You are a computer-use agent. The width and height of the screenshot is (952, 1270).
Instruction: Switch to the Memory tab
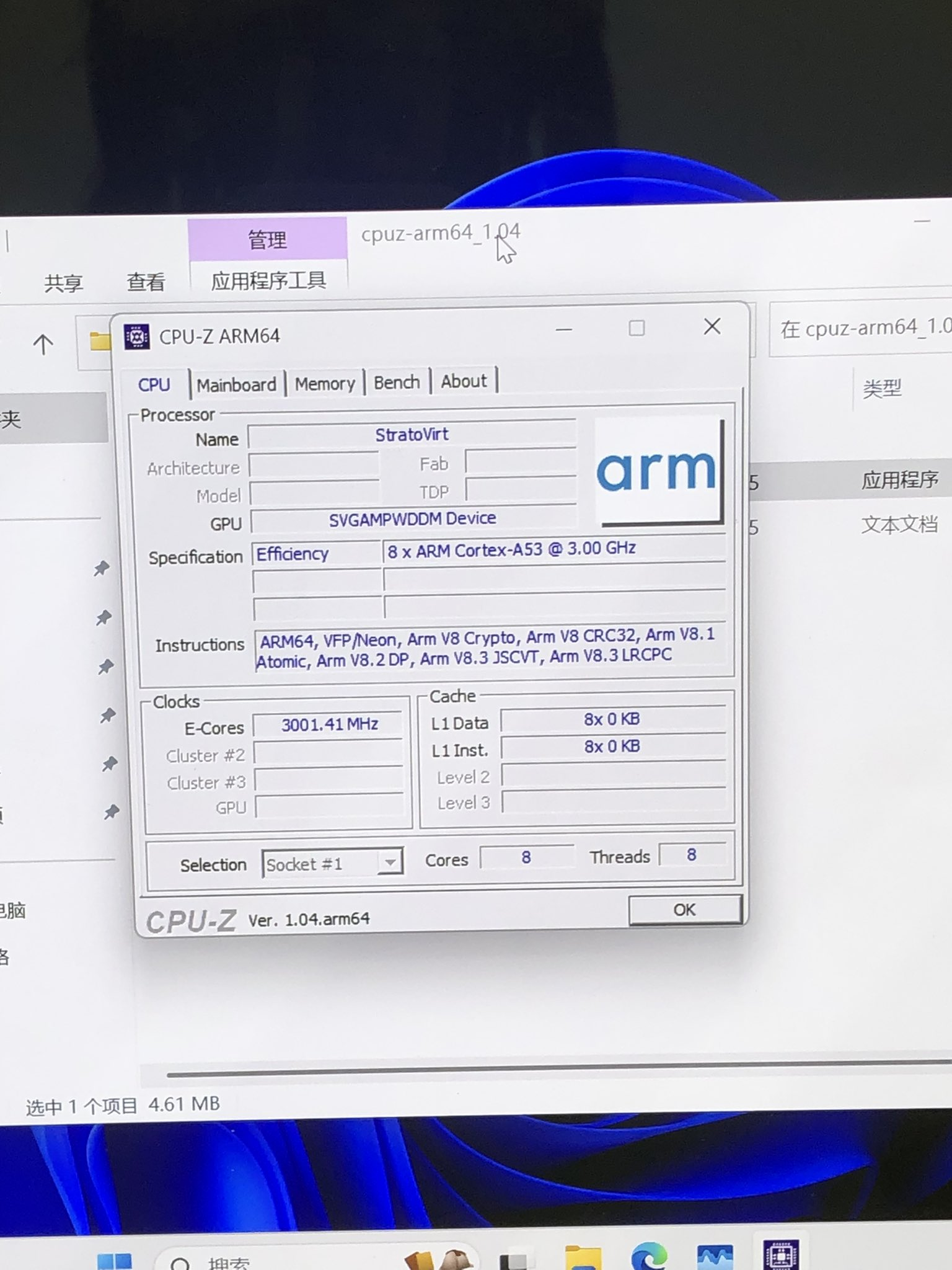(325, 384)
